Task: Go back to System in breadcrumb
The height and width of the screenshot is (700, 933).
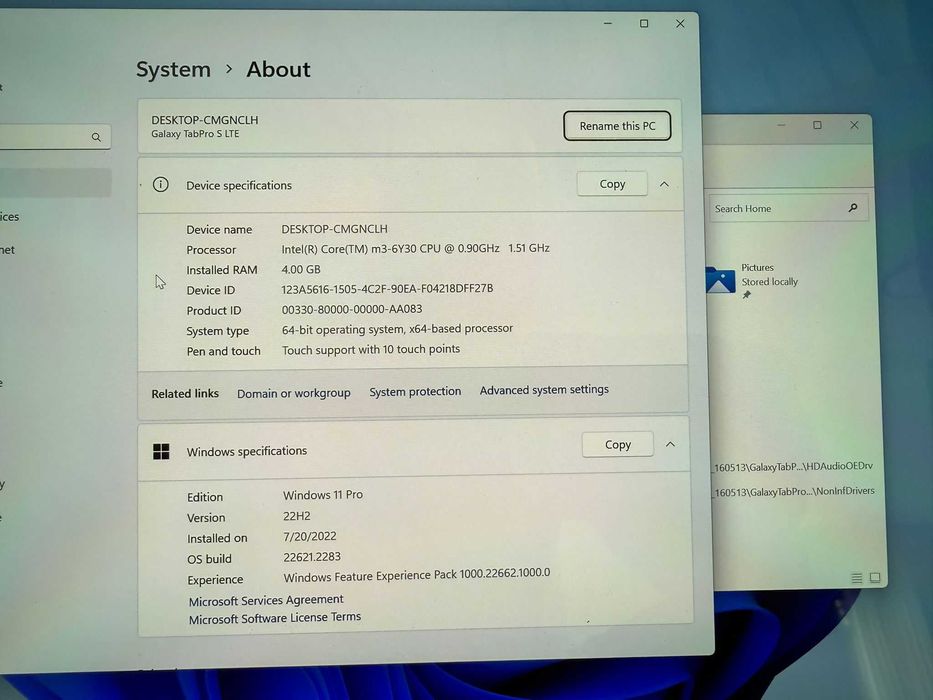Action: pyautogui.click(x=173, y=70)
